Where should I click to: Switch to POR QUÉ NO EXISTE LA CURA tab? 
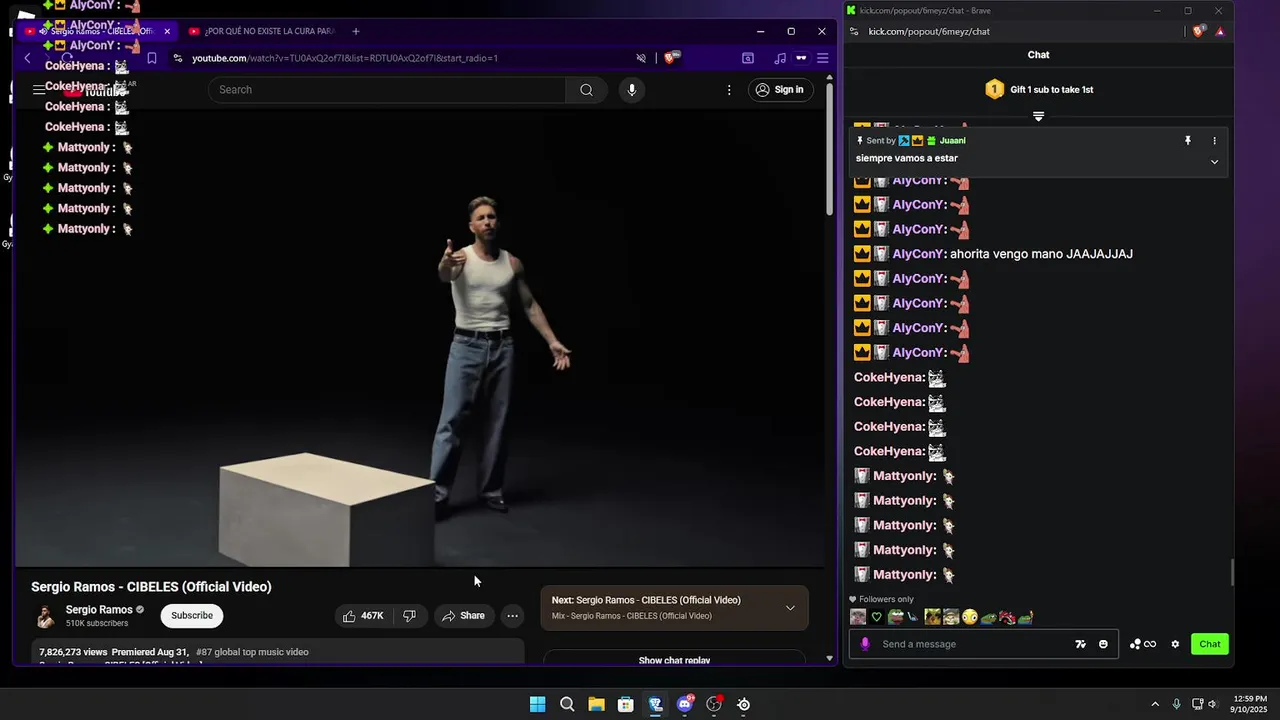(264, 31)
